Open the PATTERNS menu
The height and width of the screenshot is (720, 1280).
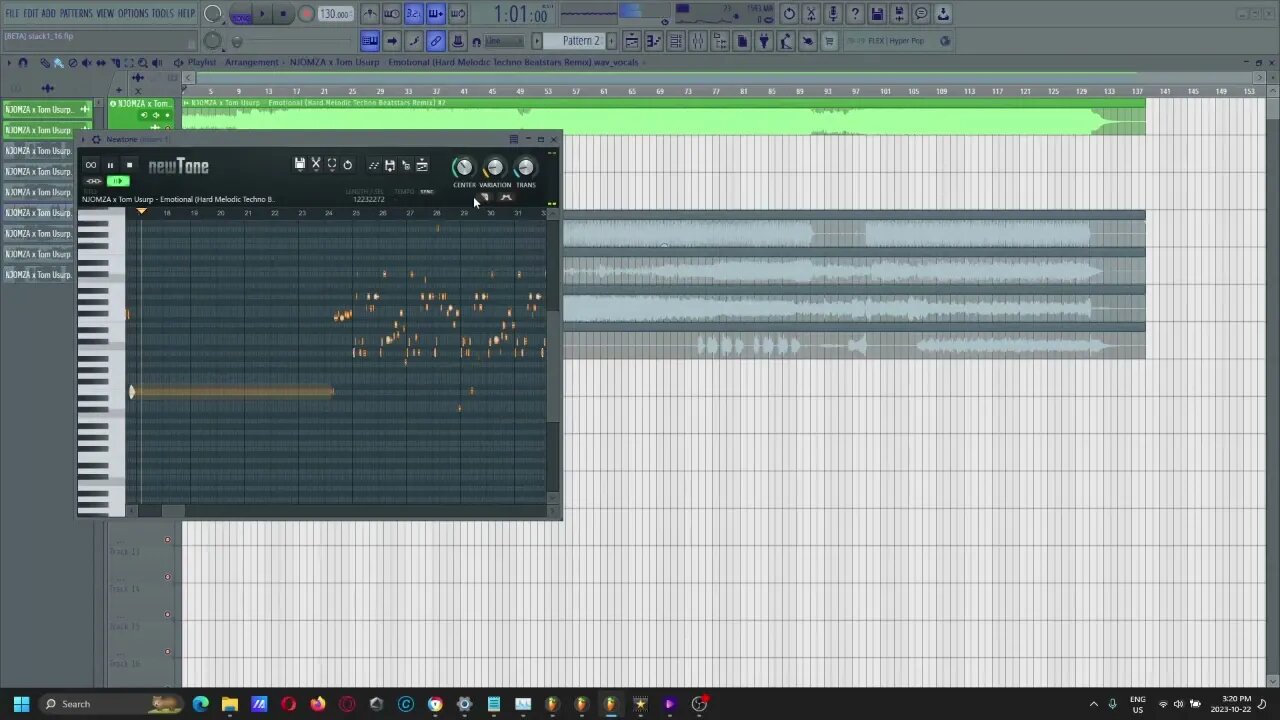click(x=76, y=13)
